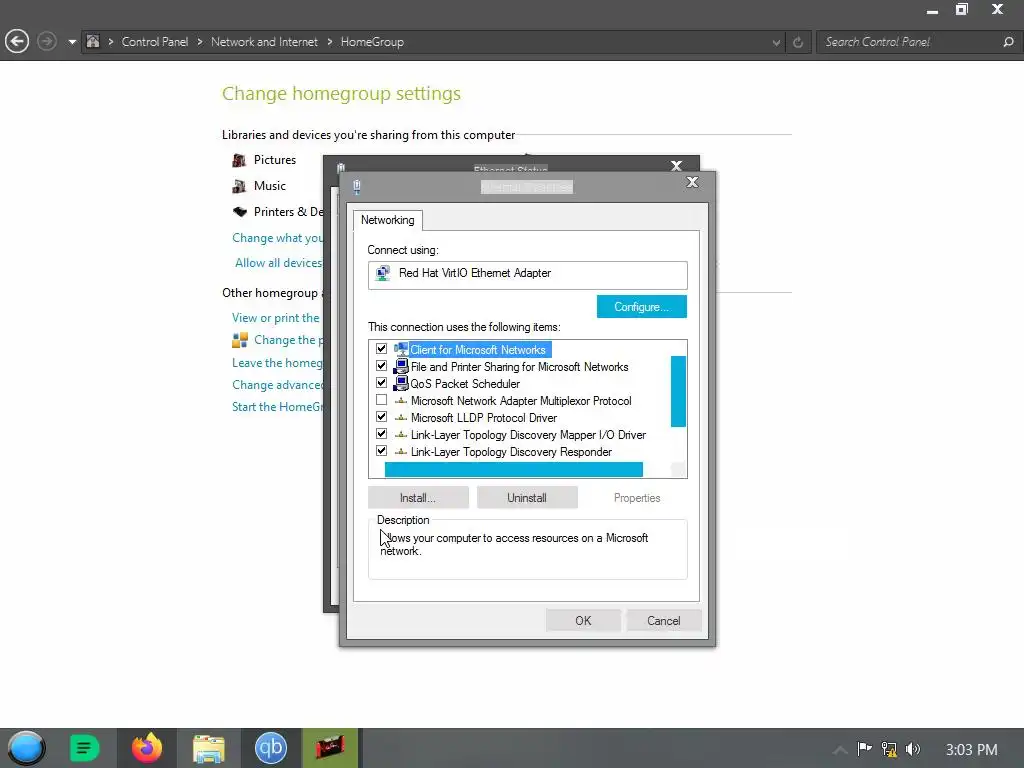Screen dimensions: 1024x768
Task: Uncheck Client for Microsoft Networks
Action: pyautogui.click(x=381, y=349)
